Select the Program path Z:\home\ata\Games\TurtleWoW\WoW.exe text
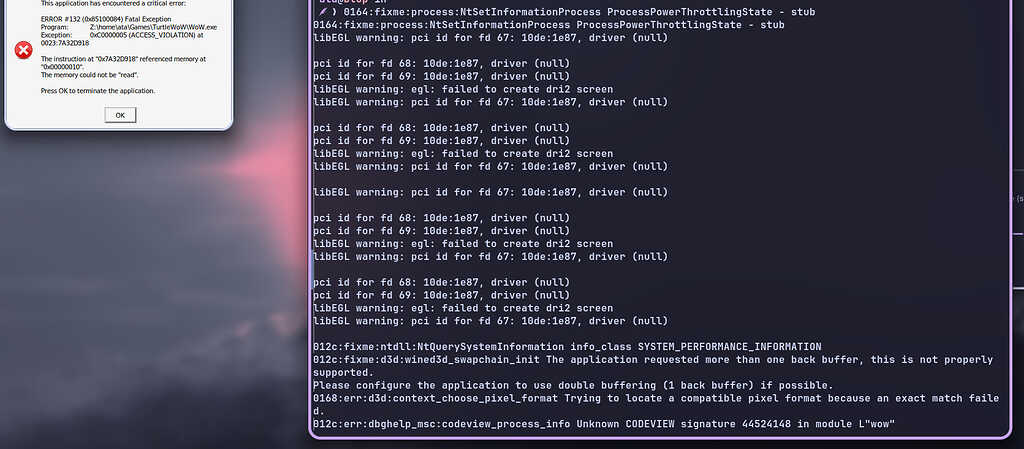This screenshot has height=449, width=1024. point(153,27)
